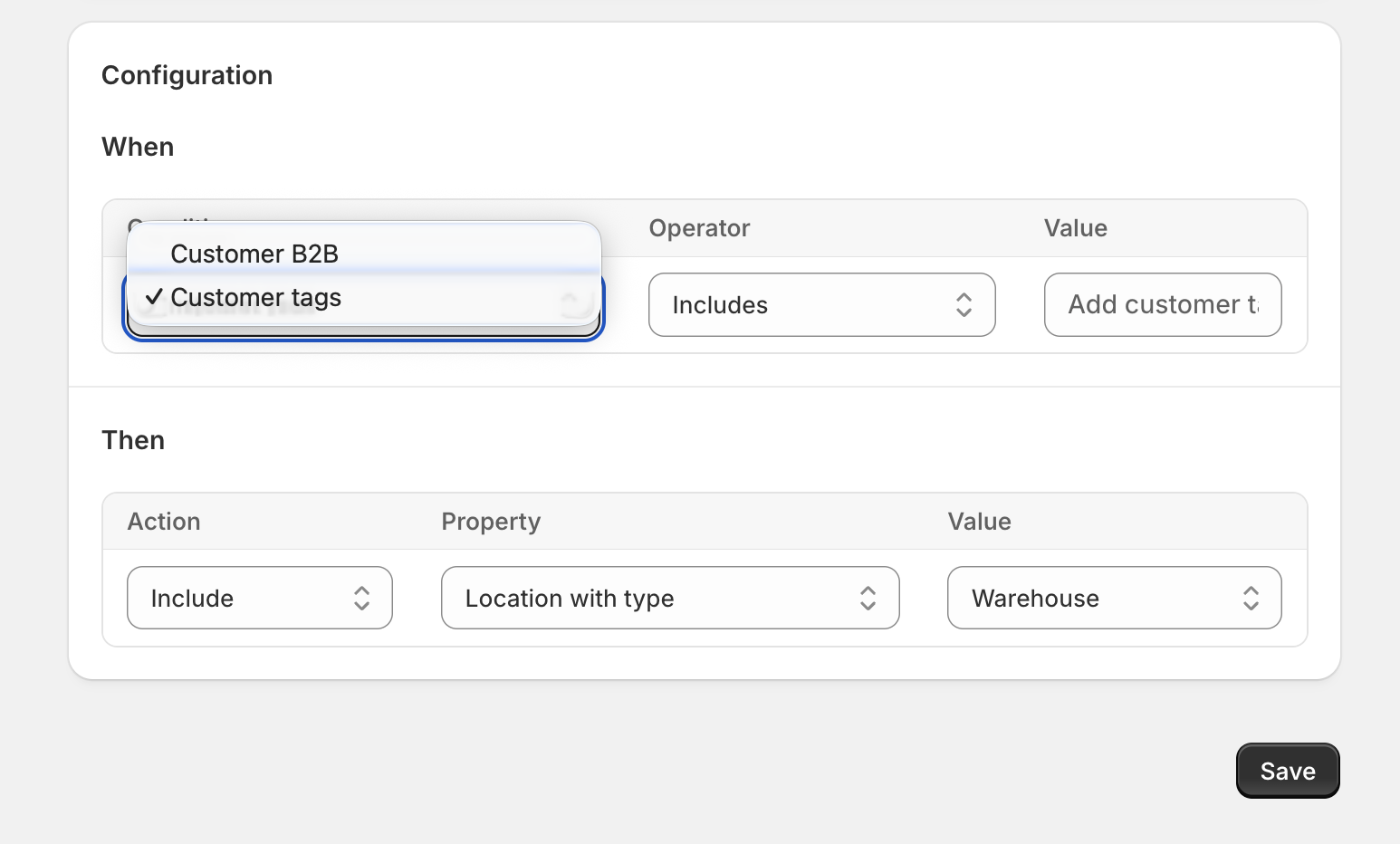1400x844 pixels.
Task: Open the Warehouse value dropdown
Action: pos(1114,598)
